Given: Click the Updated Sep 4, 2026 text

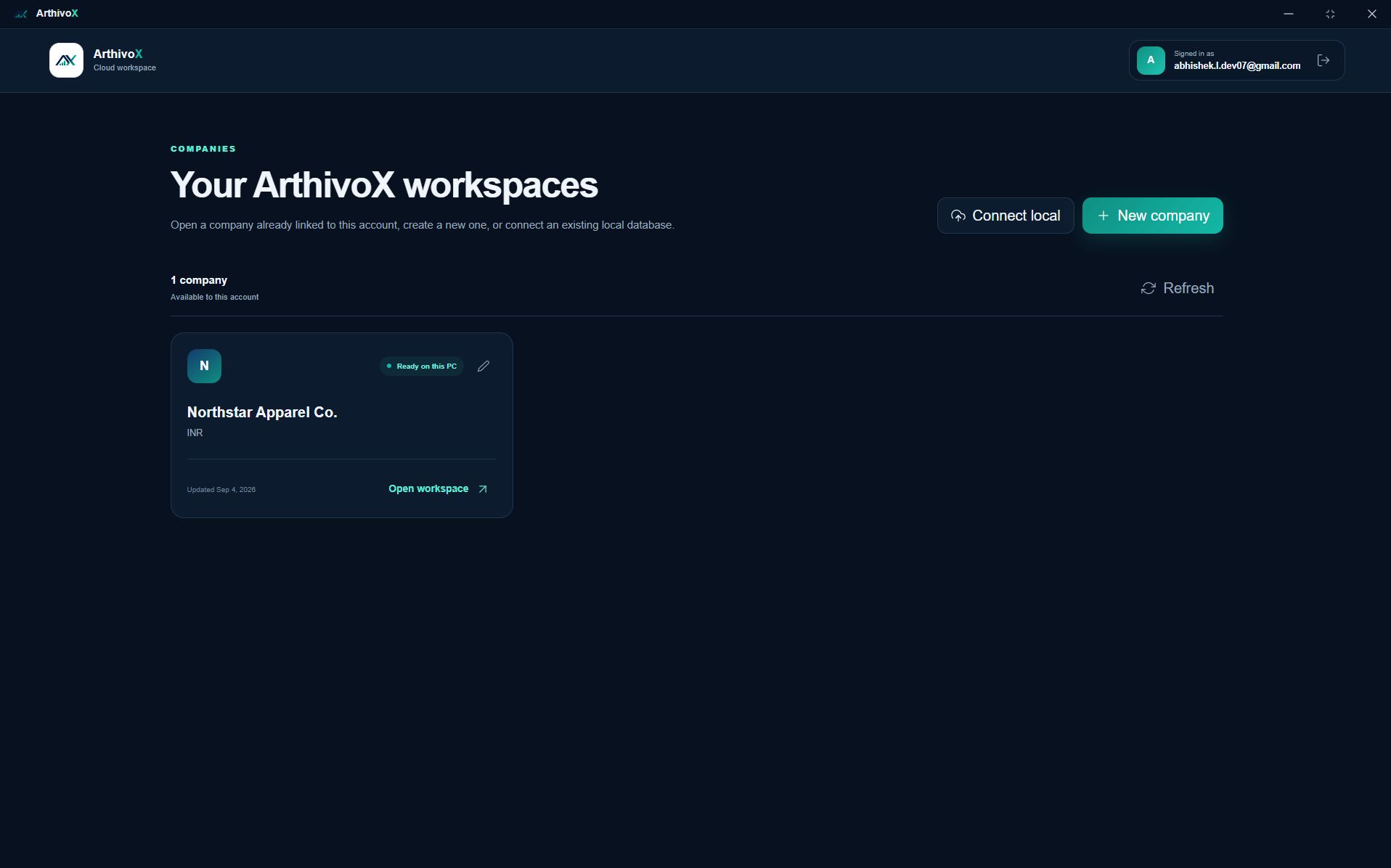Looking at the screenshot, I should [221, 490].
